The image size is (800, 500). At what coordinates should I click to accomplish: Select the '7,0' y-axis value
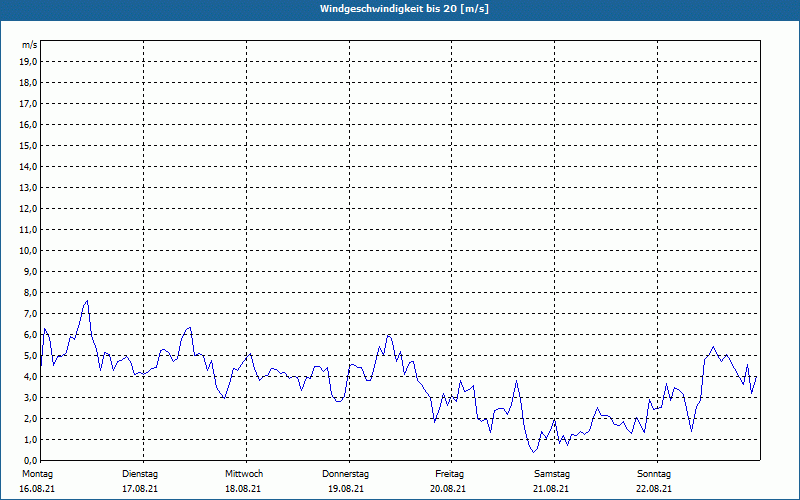tap(30, 314)
